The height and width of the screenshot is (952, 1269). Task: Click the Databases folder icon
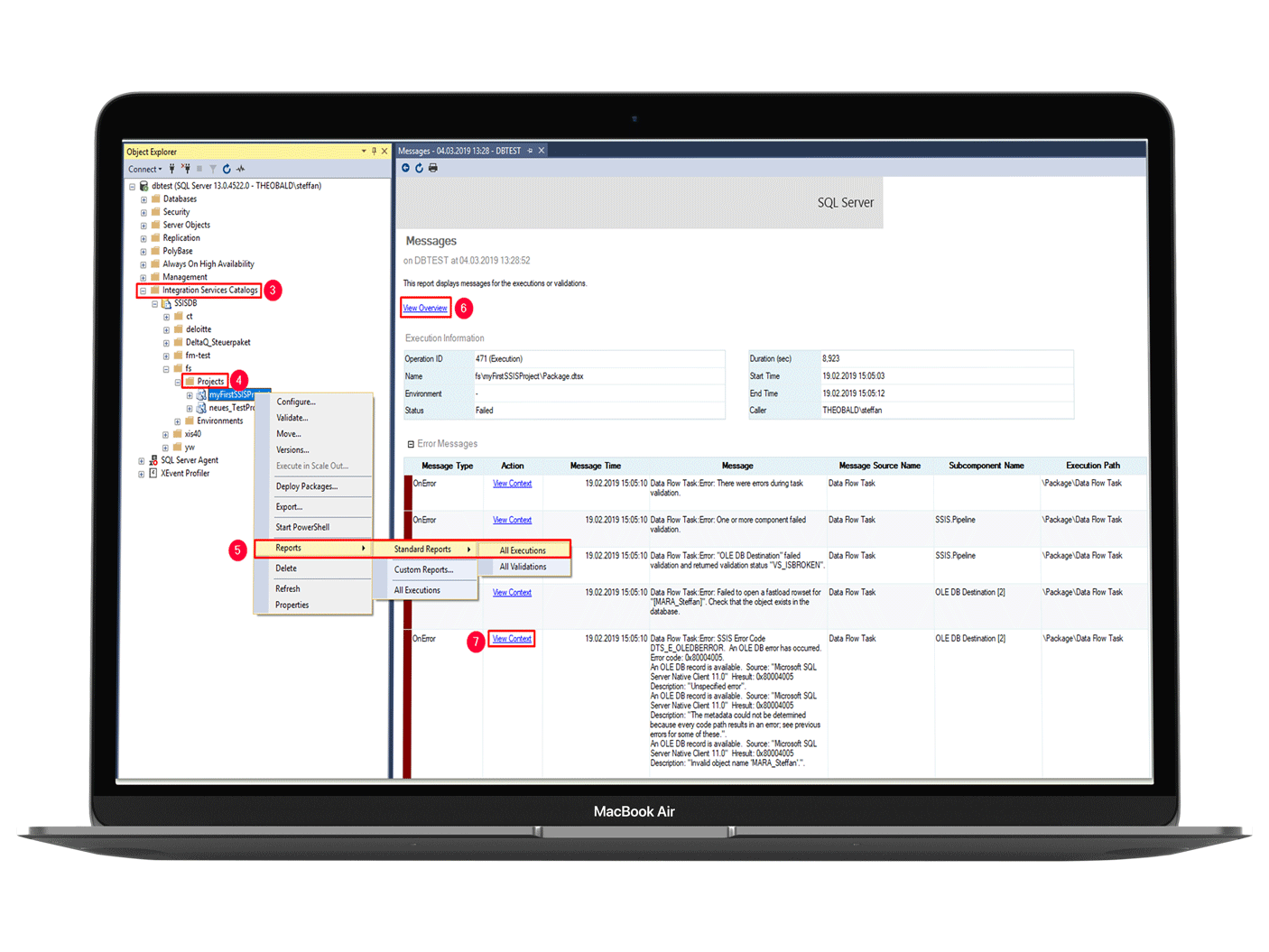click(155, 199)
